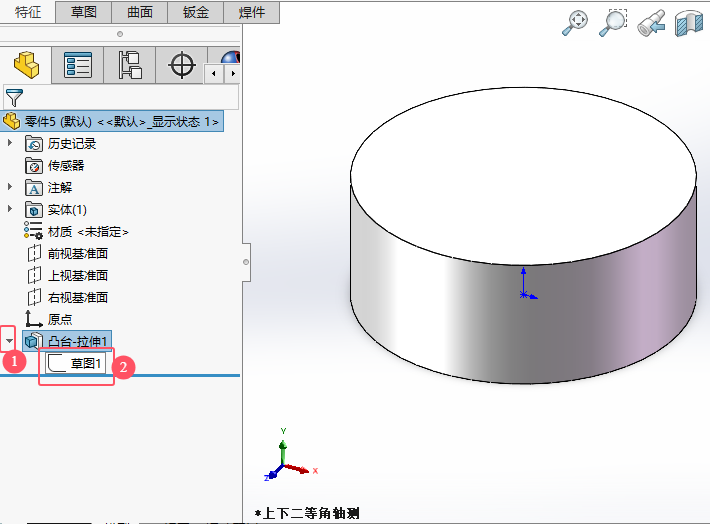Expand the 注解 folder arrow
Image resolution: width=710 pixels, height=524 pixels.
click(x=10, y=187)
